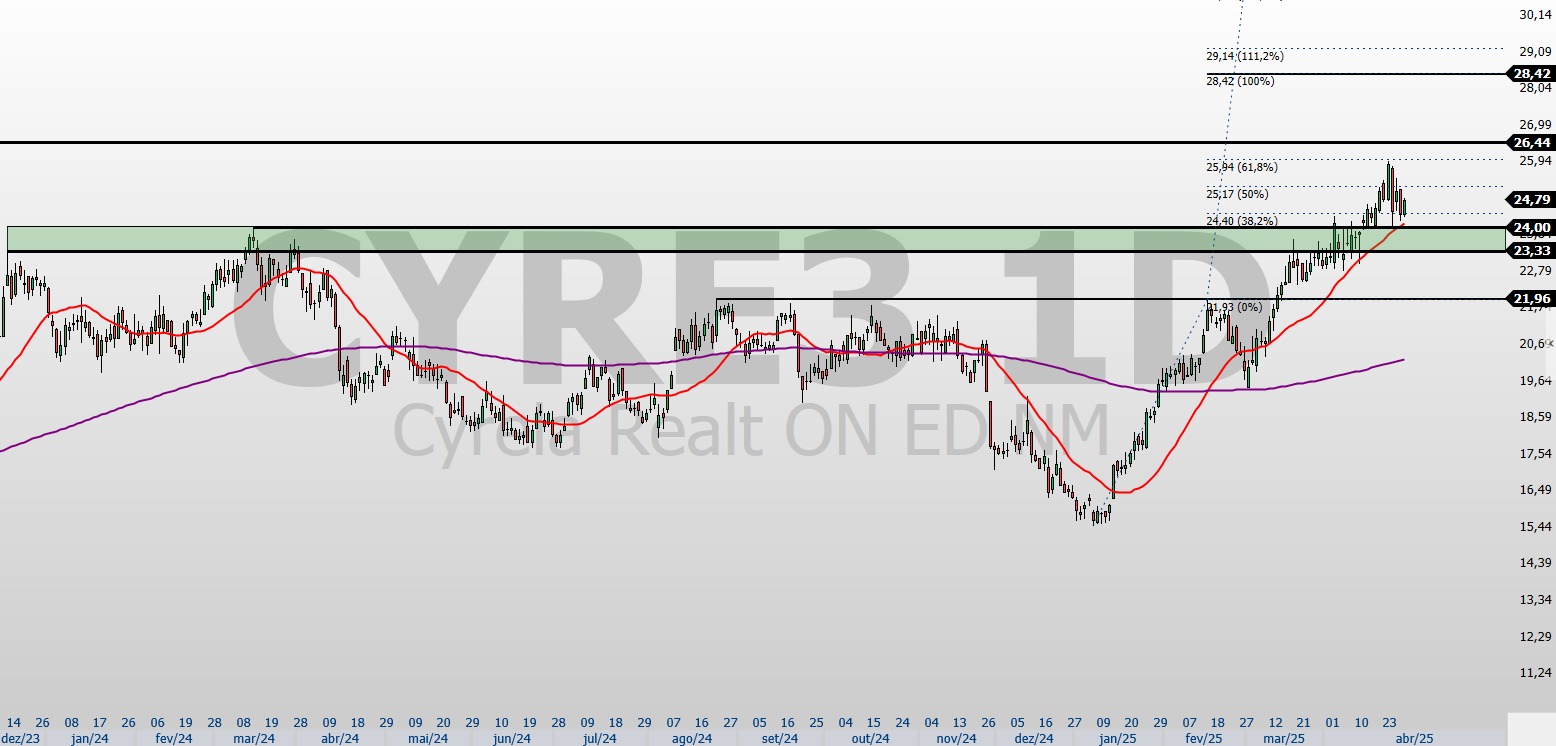
Task: Click the 30,14 value on price scale
Action: coord(1534,15)
